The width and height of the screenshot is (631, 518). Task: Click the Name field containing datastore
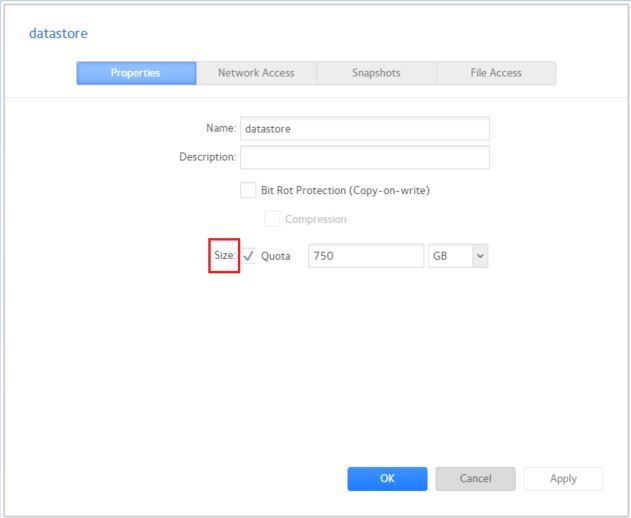(365, 128)
